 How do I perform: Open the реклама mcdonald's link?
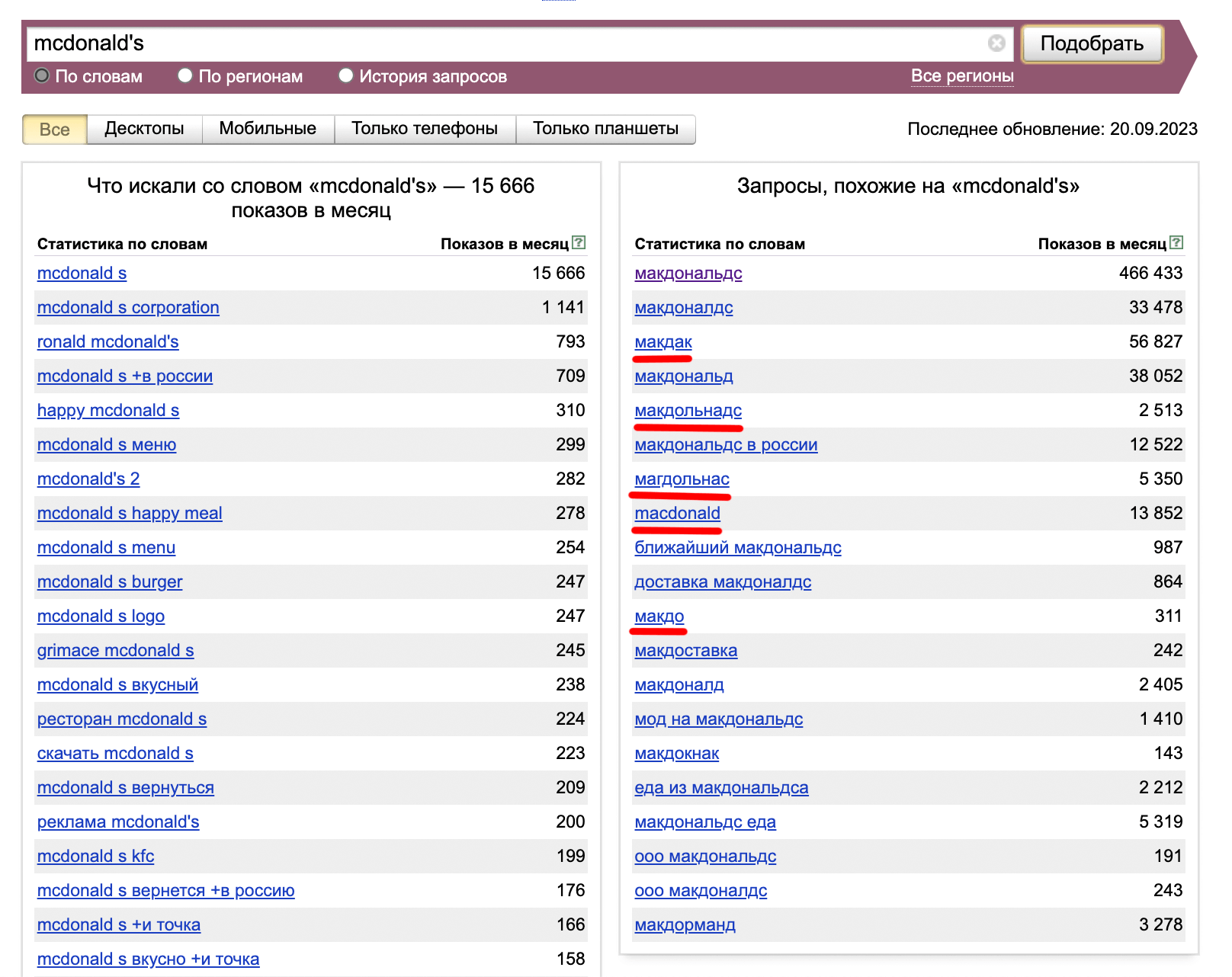[x=118, y=822]
